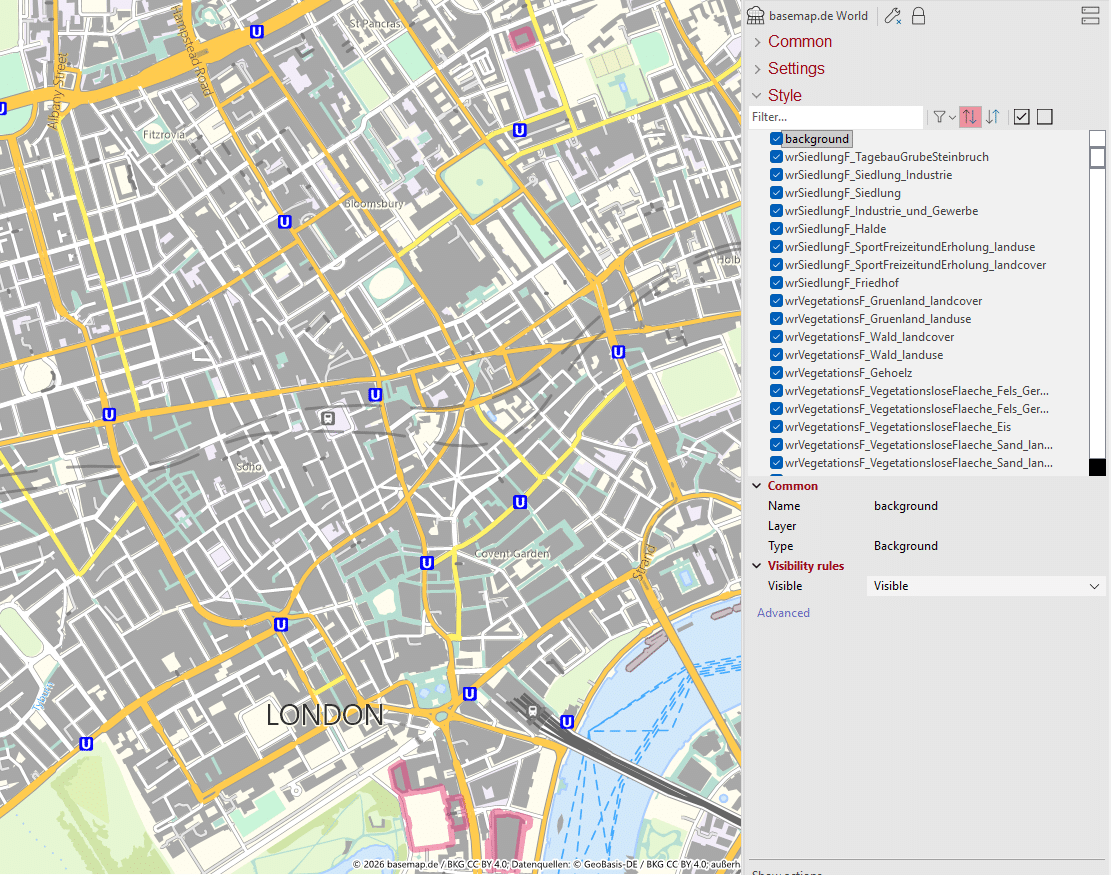
Task: Uncheck wrSiedlungF_TagebauGrubeSteinbruch checkbox
Action: click(x=776, y=157)
